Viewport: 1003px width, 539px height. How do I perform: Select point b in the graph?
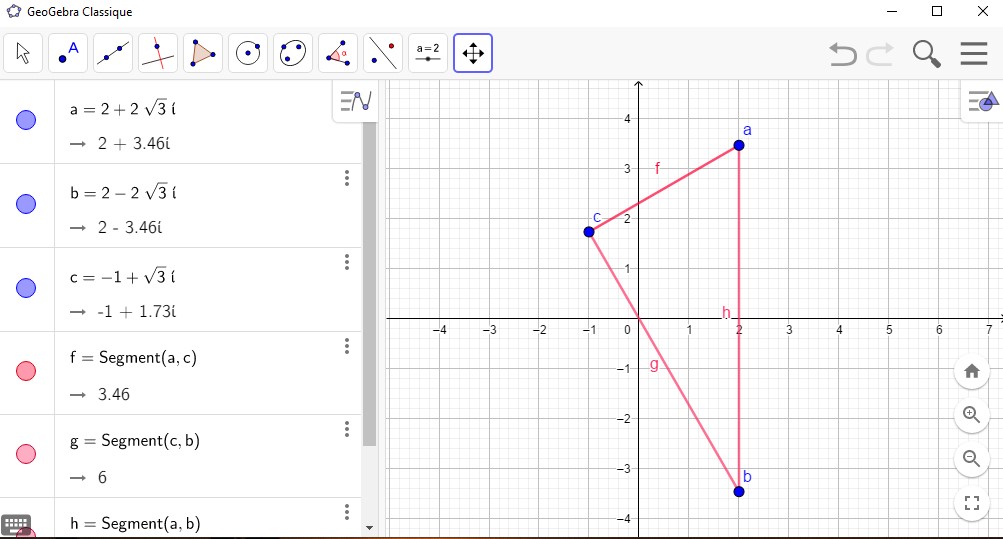739,492
